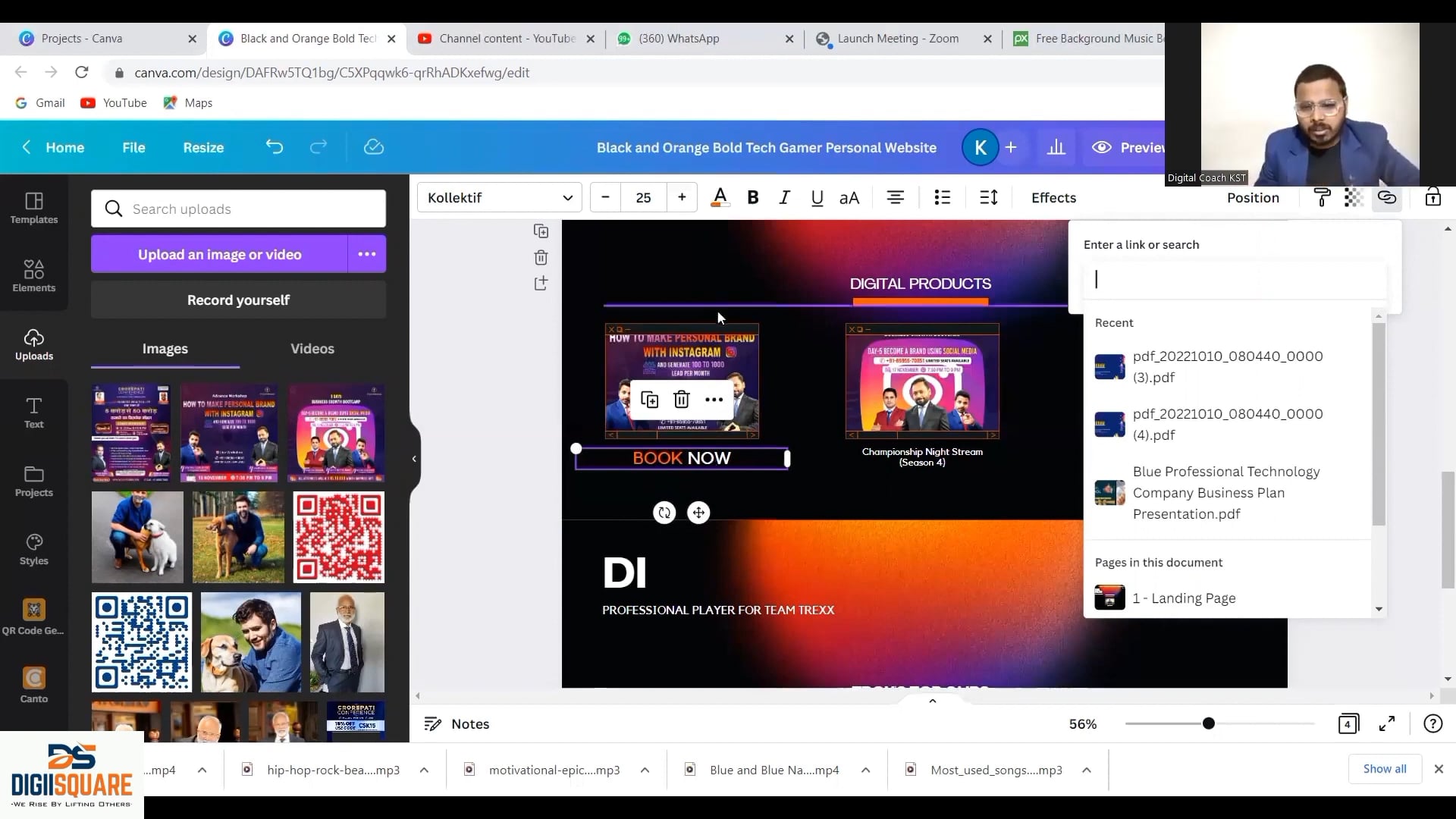The image size is (1456, 819).
Task: Open the transparency checkerboard icon
Action: pyautogui.click(x=1354, y=198)
